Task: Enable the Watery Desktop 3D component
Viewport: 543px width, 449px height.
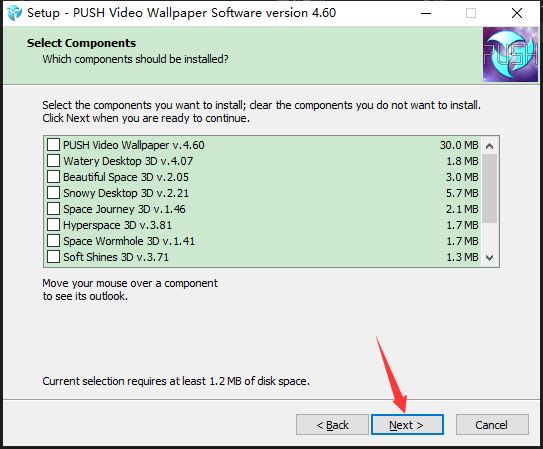Action: (53, 161)
